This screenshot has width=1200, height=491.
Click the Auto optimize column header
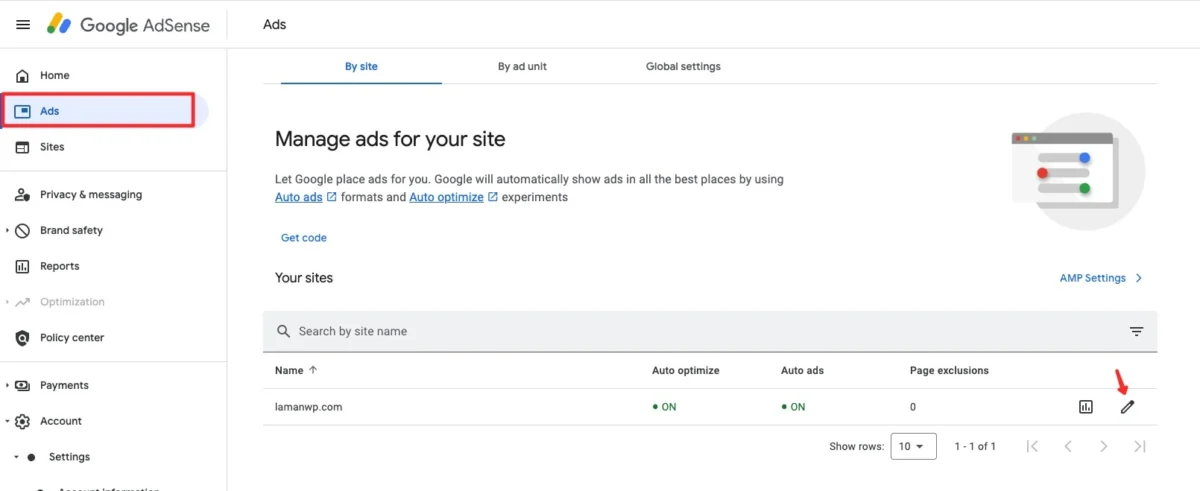coord(686,370)
